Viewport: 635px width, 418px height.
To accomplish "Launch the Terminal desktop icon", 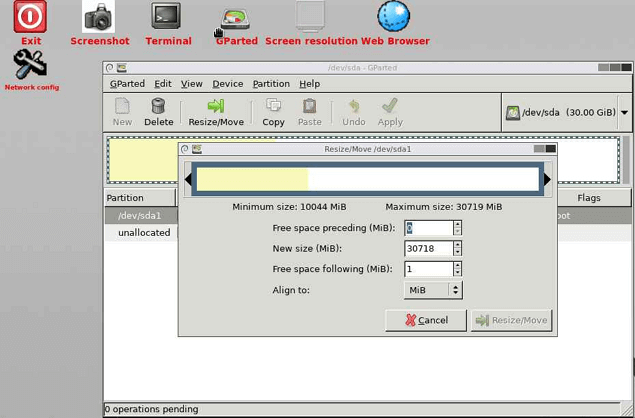I will [x=167, y=18].
